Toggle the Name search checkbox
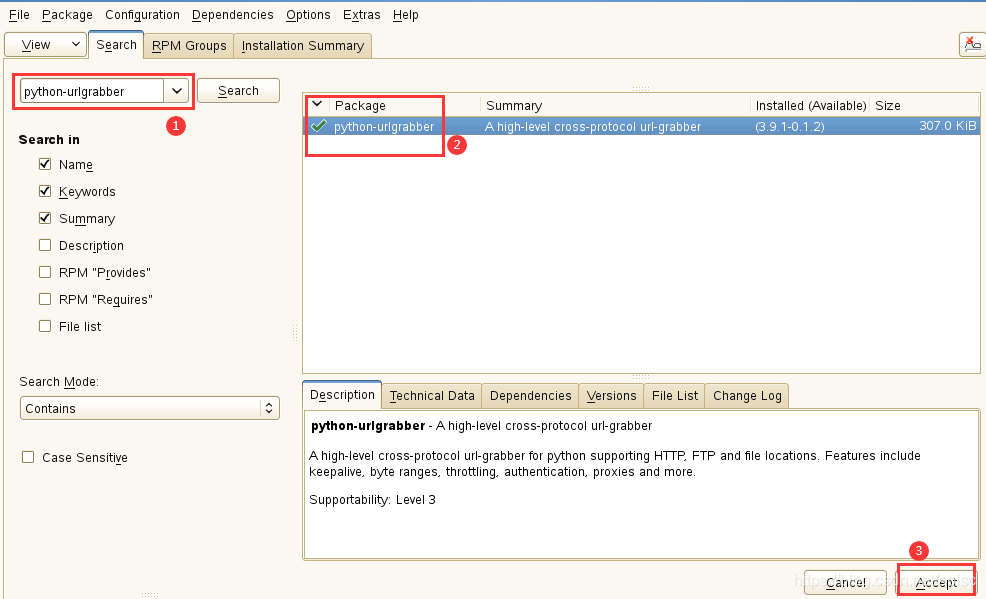 [x=45, y=164]
